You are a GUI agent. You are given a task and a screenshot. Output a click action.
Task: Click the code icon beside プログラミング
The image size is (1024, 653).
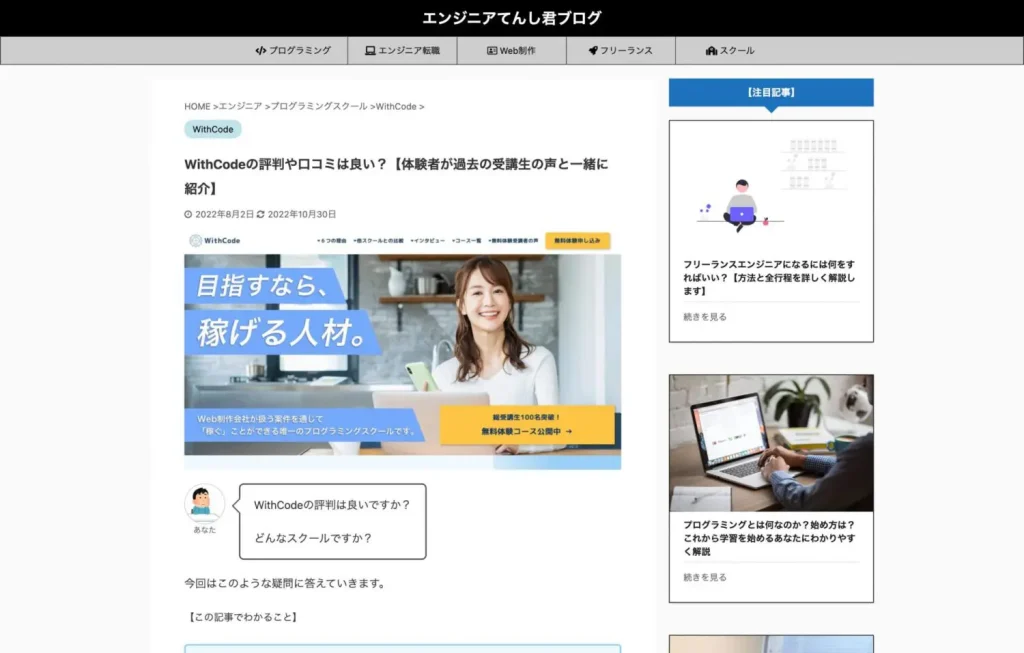[260, 51]
